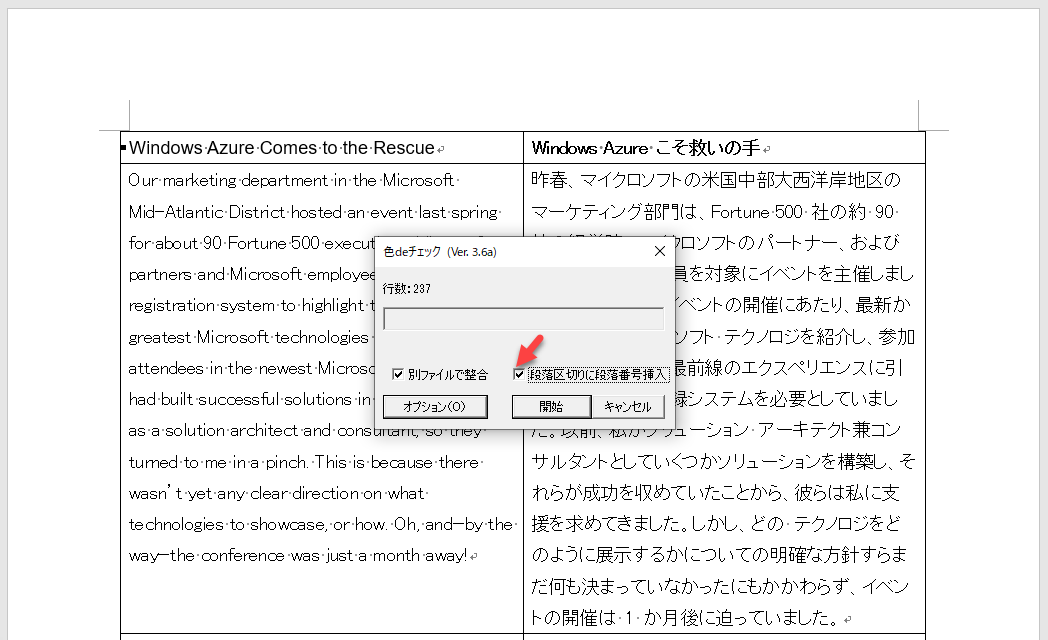Screen dimensions: 1048x640
Task: Toggle the 段落区切りに段落番号挿入 checkbox
Action: [x=519, y=375]
